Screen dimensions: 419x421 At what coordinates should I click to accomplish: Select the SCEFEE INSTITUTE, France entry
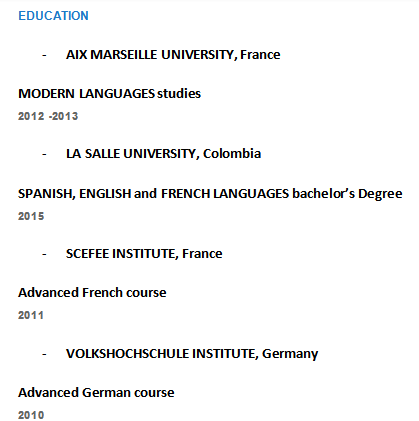coord(144,254)
